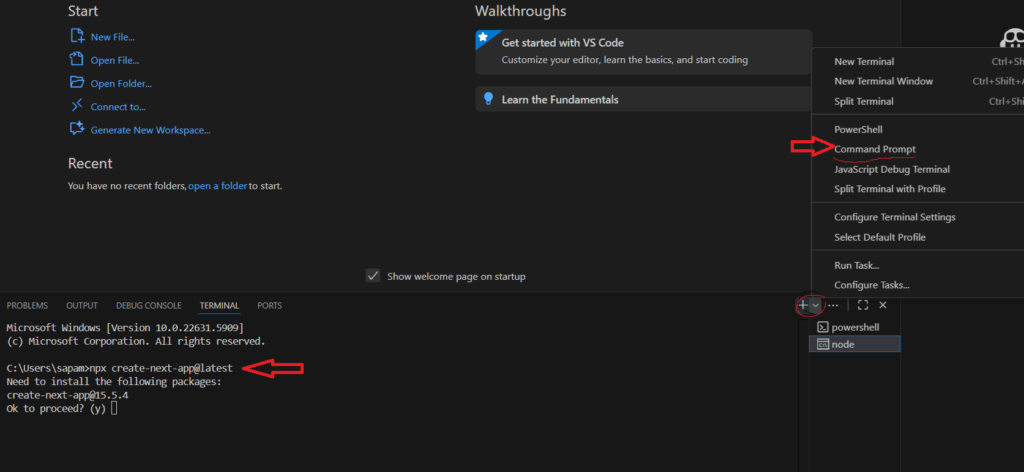Uncheck Show welcome page on startup
Screen dimensions: 1024x472
point(373,276)
